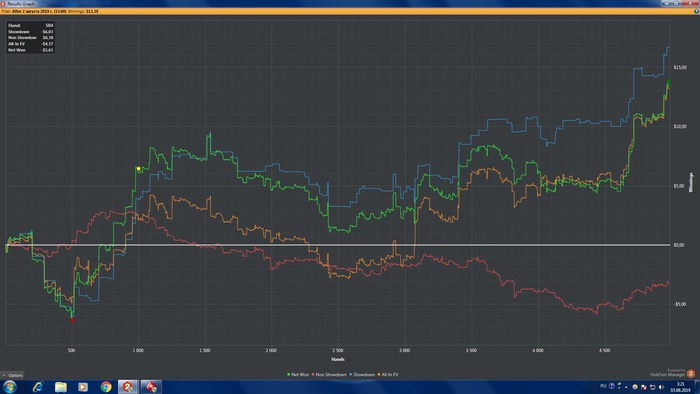Click the RU language indicator
This screenshot has height=394, width=700.
(x=603, y=386)
